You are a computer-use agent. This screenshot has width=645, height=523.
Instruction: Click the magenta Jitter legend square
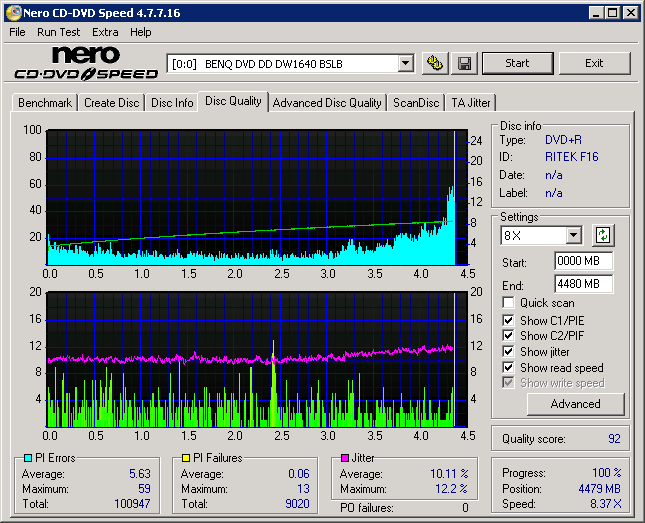coord(343,458)
